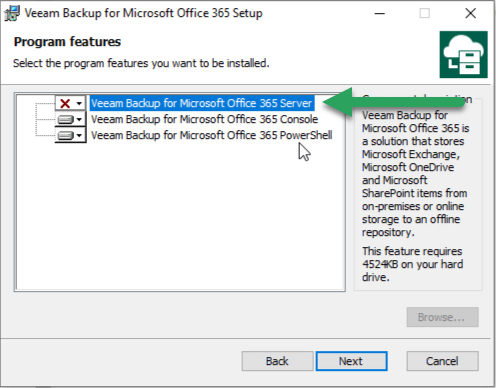This screenshot has height=388, width=496.
Task: Open the Server feature install-state dropdown
Action: 71,103
